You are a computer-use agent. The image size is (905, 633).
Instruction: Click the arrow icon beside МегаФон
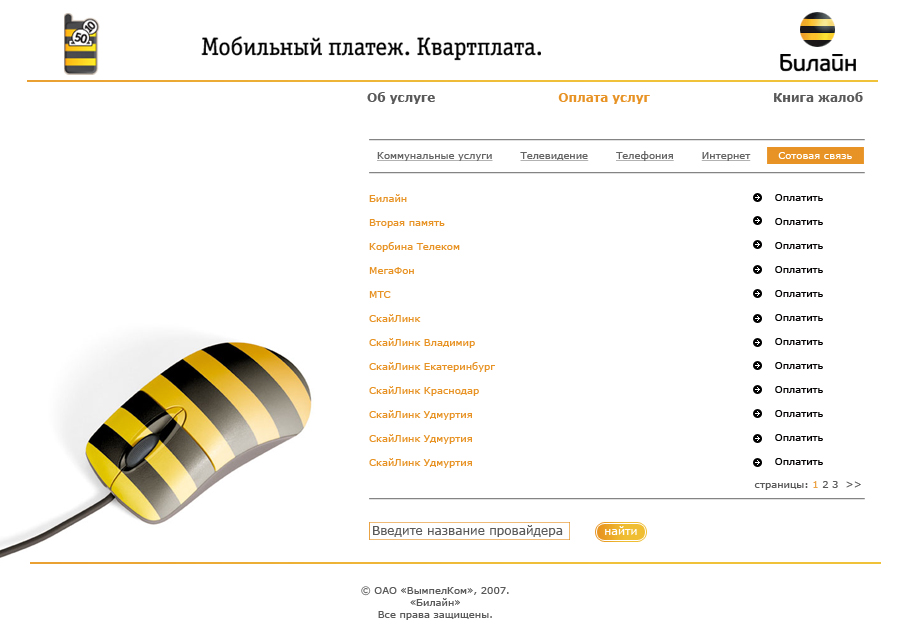(x=757, y=269)
